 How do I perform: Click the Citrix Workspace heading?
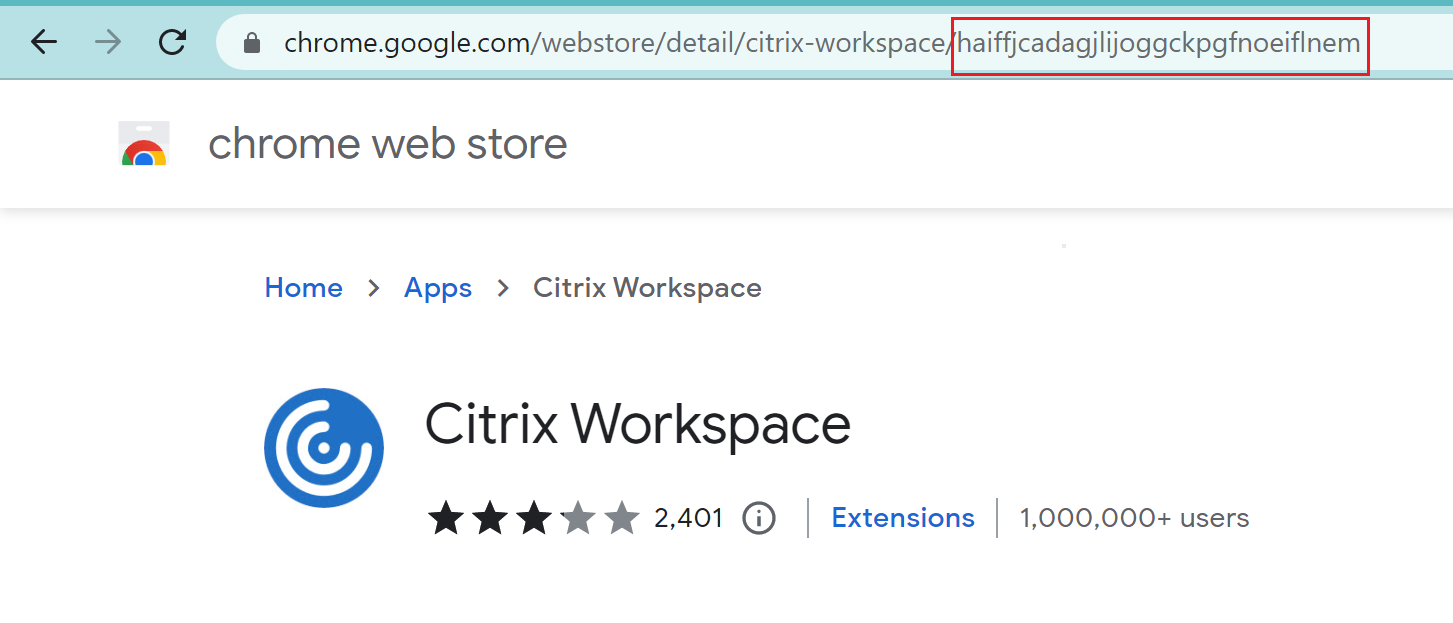[x=638, y=424]
